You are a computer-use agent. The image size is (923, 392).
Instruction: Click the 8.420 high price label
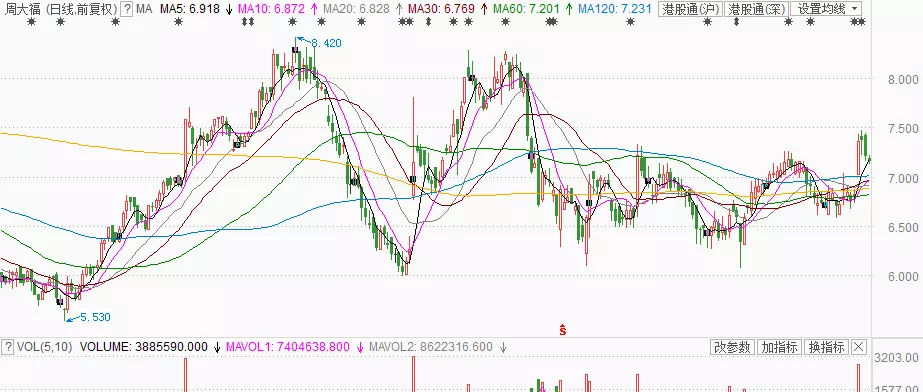(x=326, y=43)
